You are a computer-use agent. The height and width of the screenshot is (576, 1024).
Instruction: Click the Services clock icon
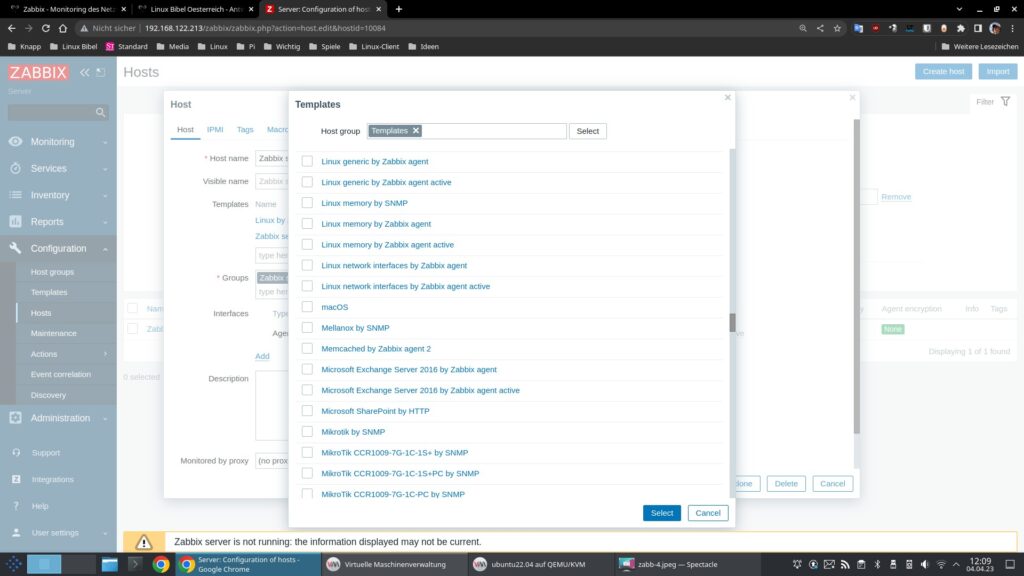16,168
